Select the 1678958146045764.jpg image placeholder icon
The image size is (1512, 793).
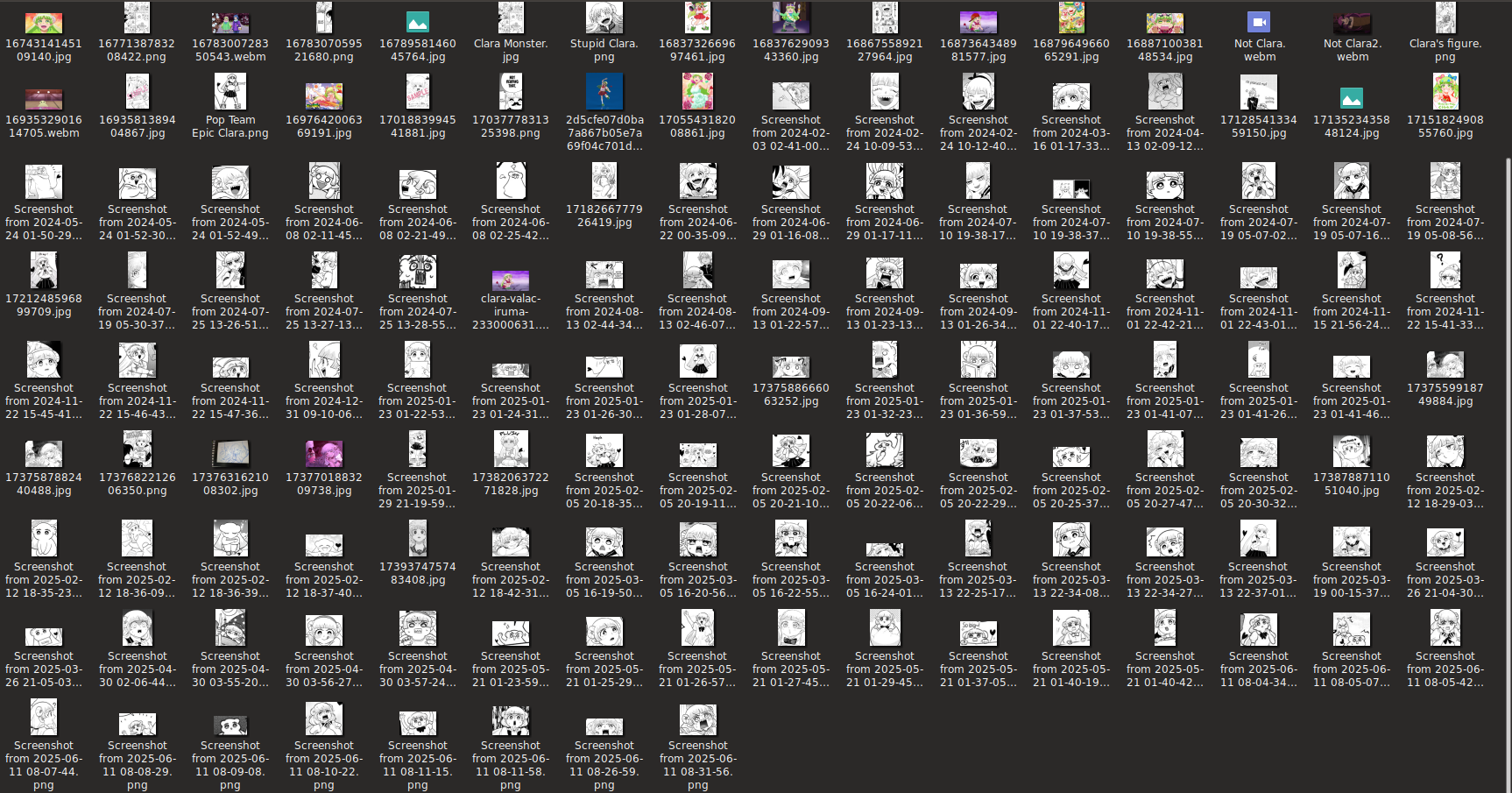coord(418,22)
